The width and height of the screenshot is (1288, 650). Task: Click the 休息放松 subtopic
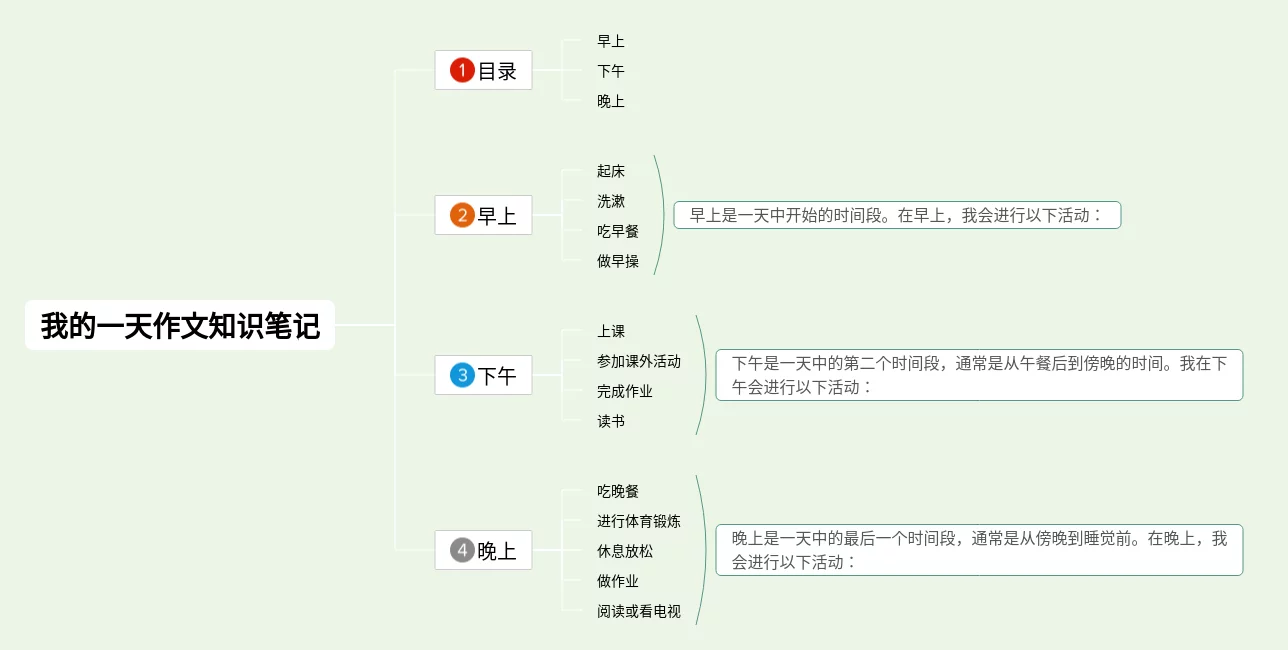(625, 551)
